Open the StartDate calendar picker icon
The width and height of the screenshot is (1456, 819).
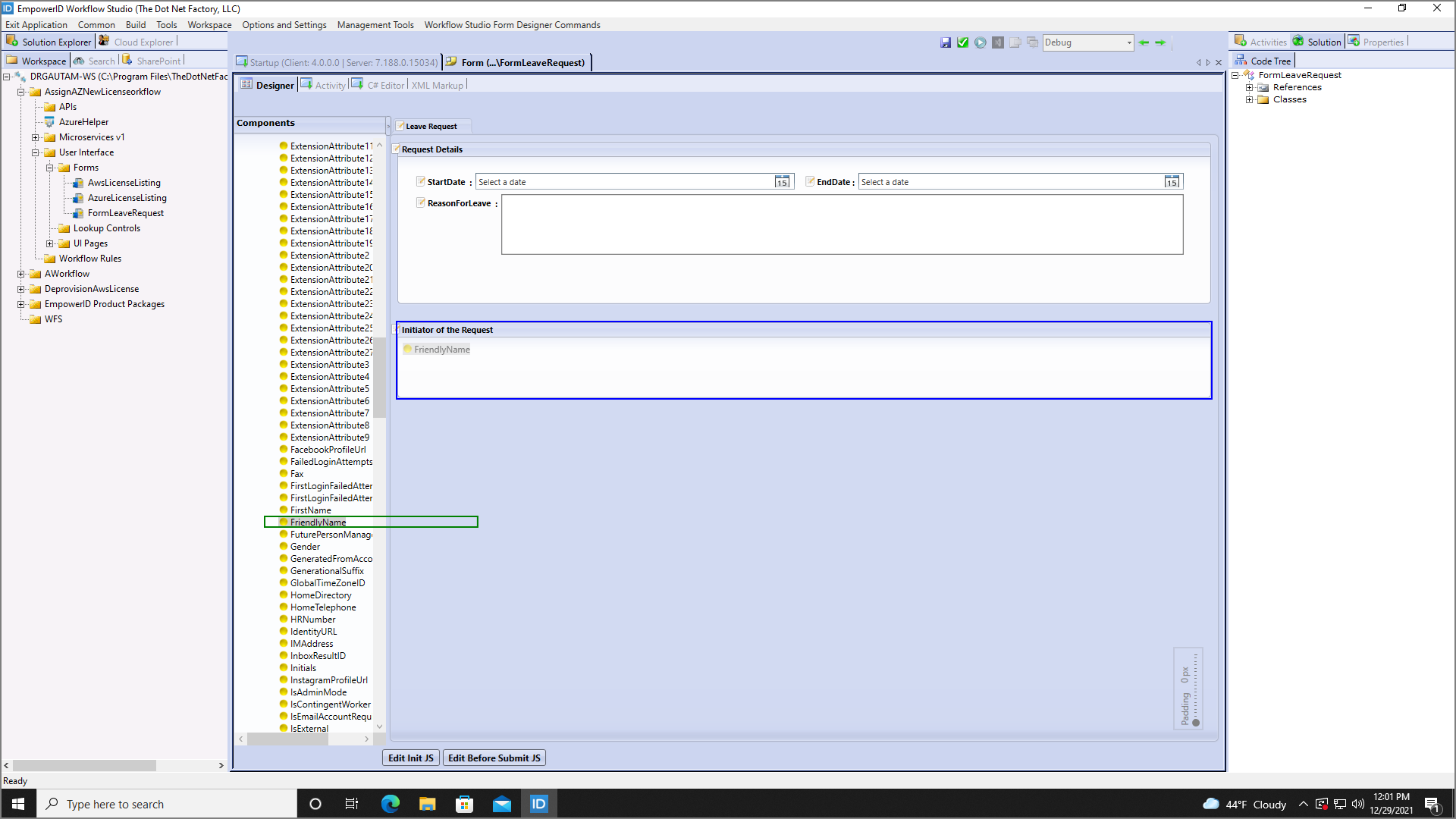click(782, 182)
